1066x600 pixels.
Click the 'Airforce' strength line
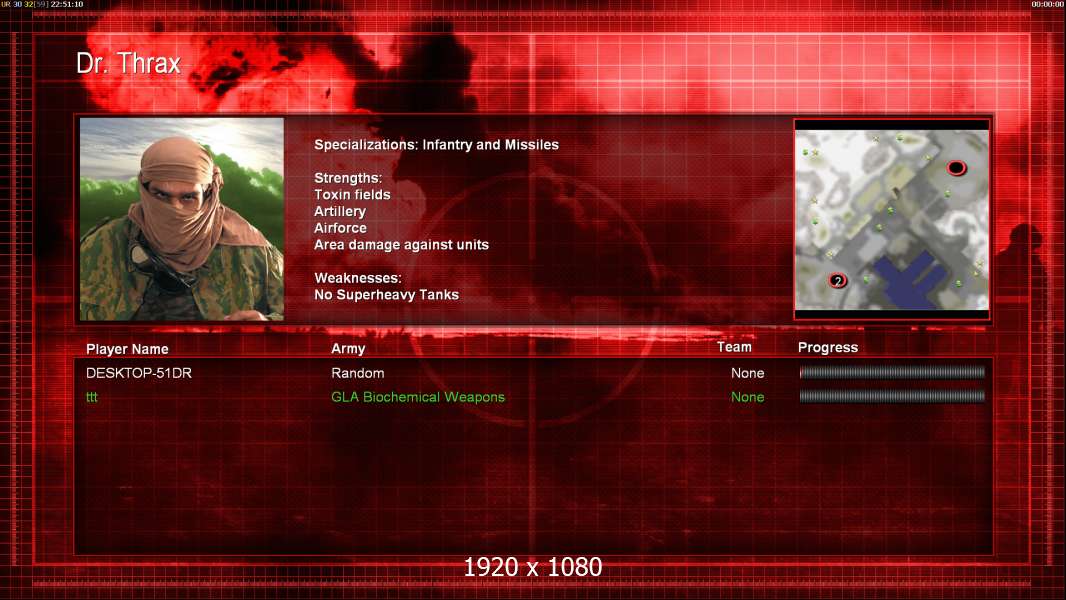coord(340,228)
